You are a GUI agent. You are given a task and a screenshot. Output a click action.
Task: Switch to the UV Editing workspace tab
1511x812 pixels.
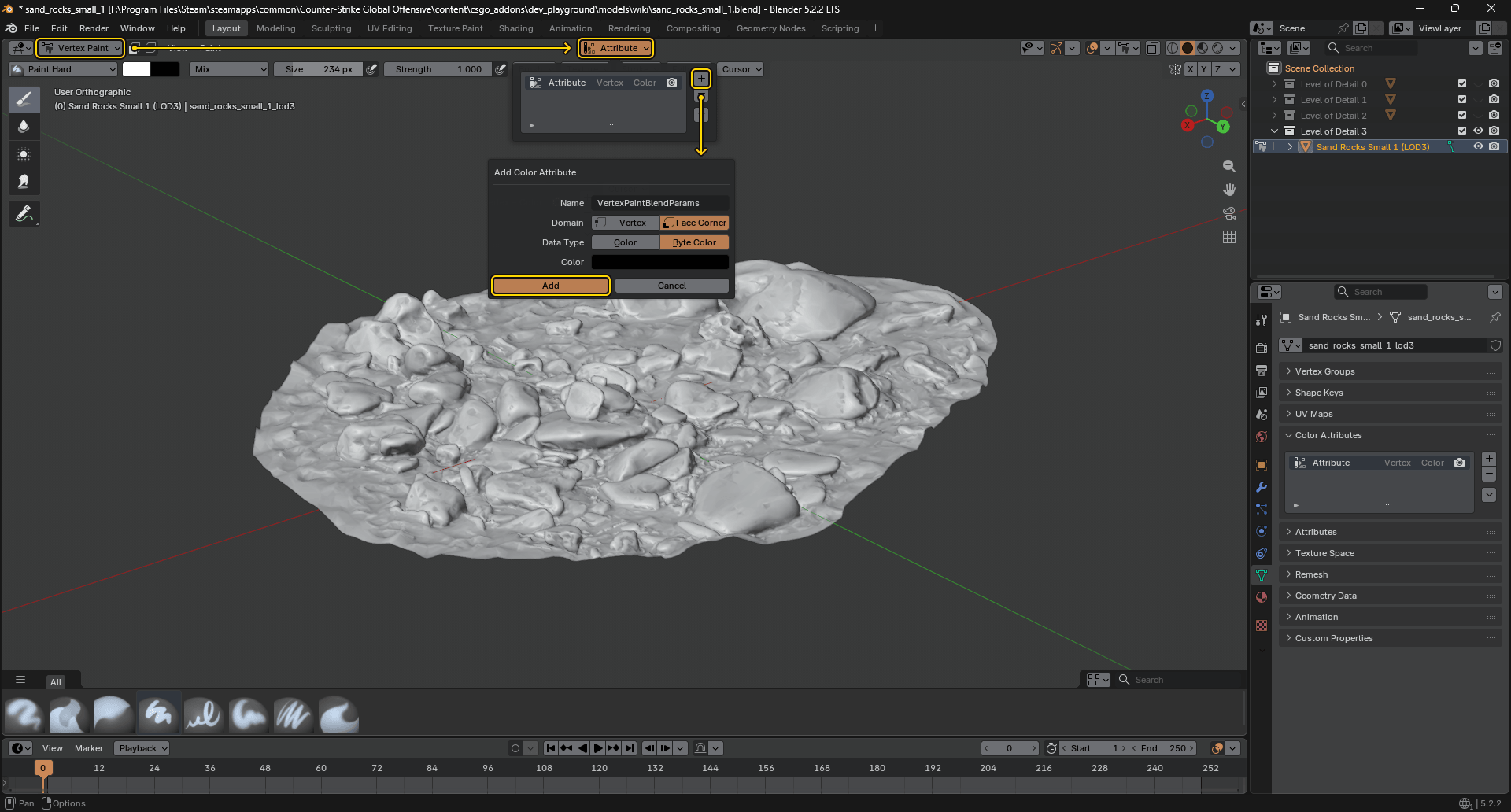tap(390, 28)
